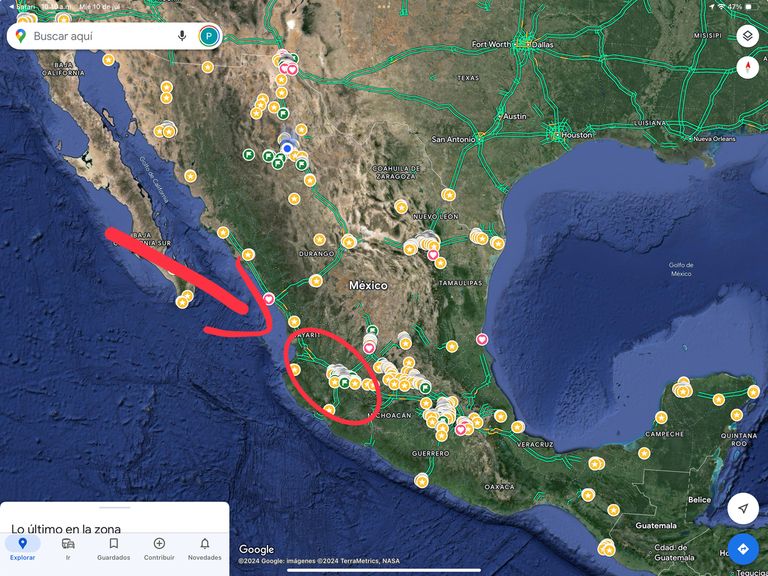
Task: Type in the 'Buscar aquí' search field
Action: click(x=114, y=36)
